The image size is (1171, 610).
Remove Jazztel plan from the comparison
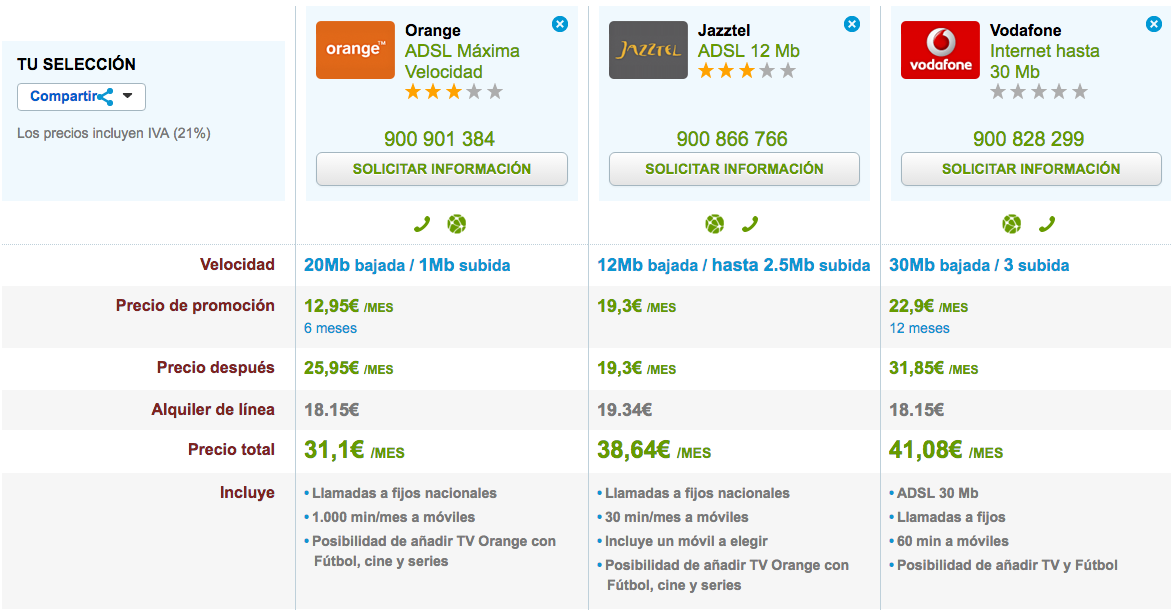click(x=852, y=24)
